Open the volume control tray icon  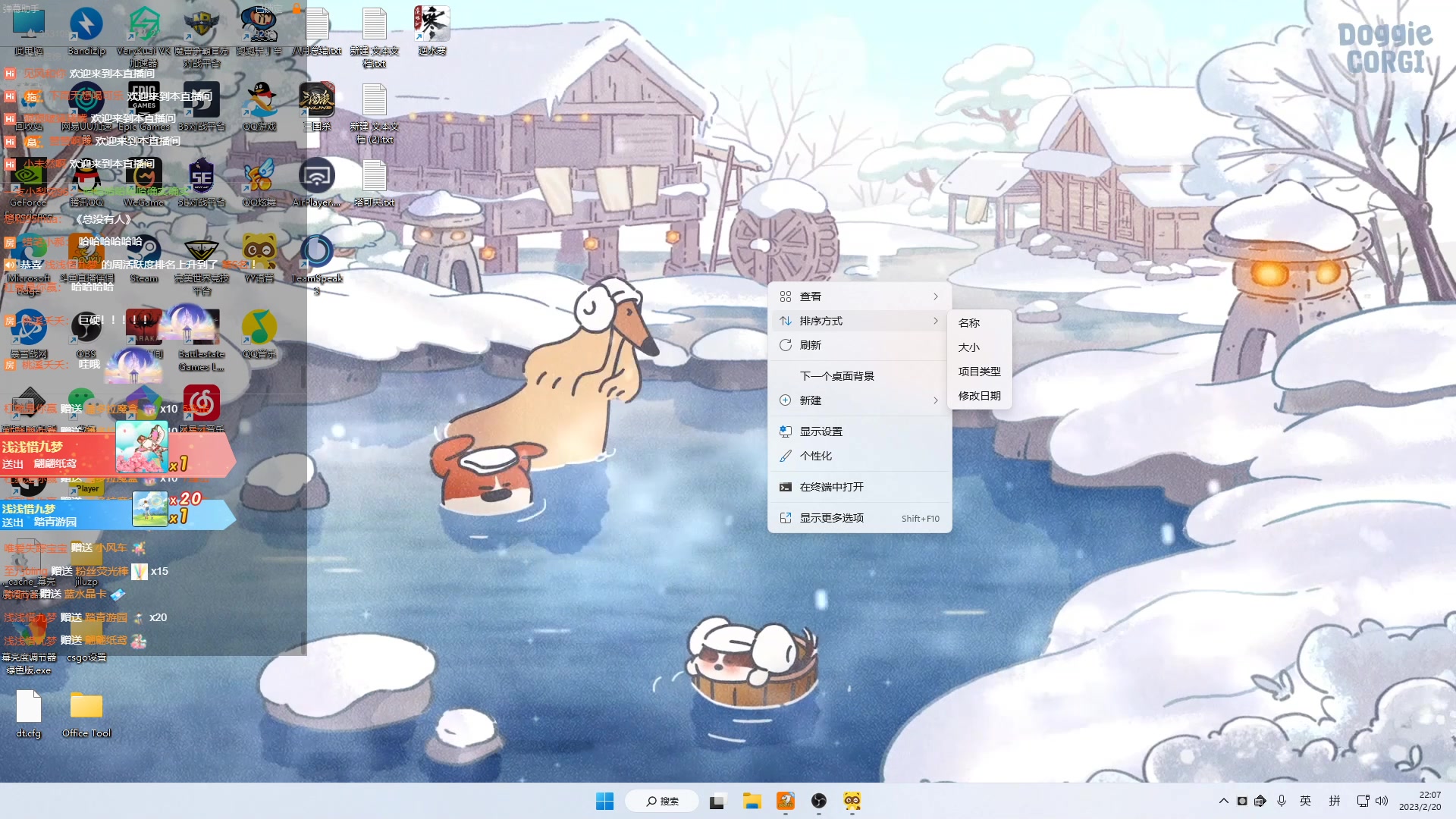pos(1382,801)
